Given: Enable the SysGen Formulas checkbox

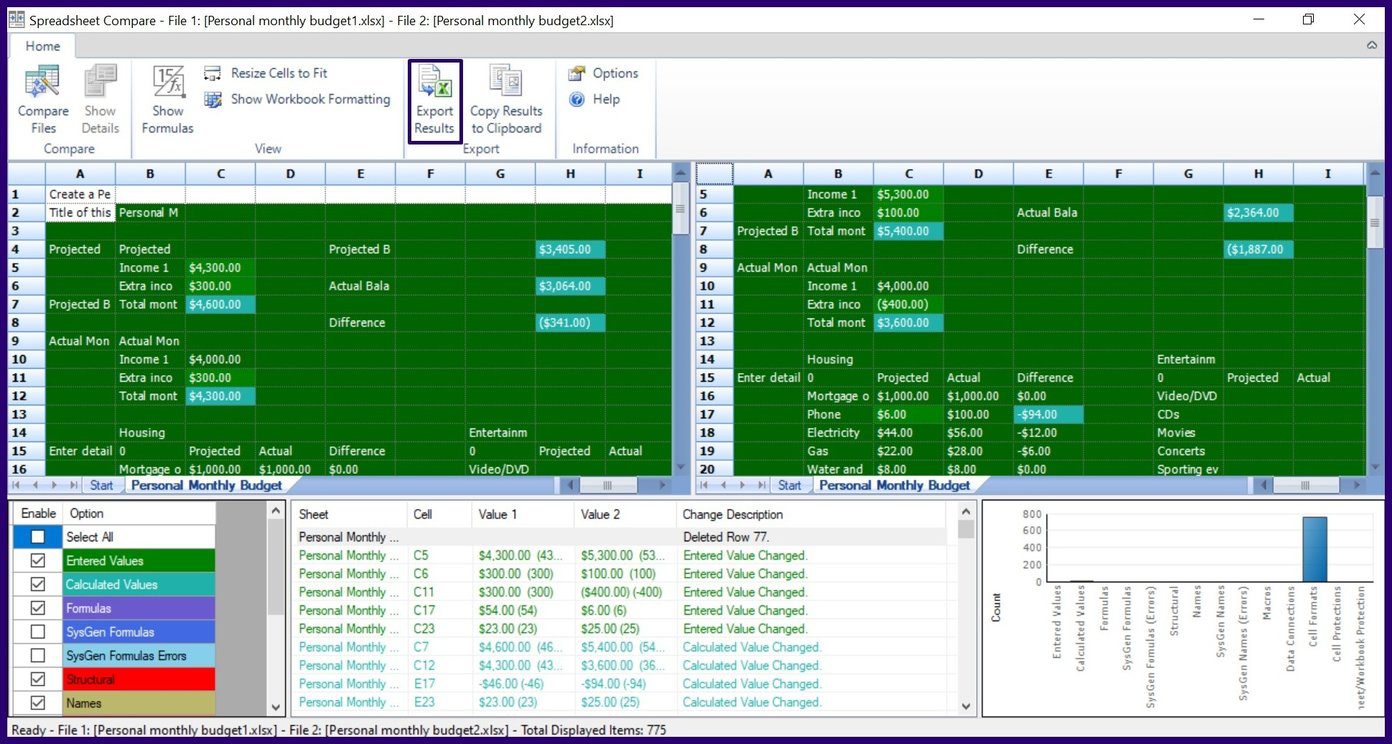Looking at the screenshot, I should pyautogui.click(x=38, y=632).
